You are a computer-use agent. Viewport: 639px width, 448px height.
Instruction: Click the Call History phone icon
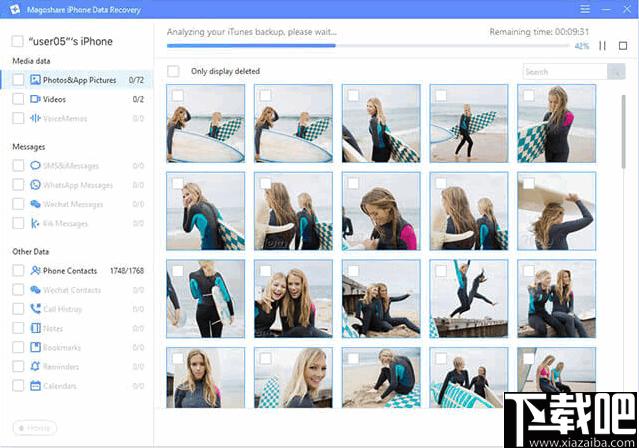pos(35,309)
